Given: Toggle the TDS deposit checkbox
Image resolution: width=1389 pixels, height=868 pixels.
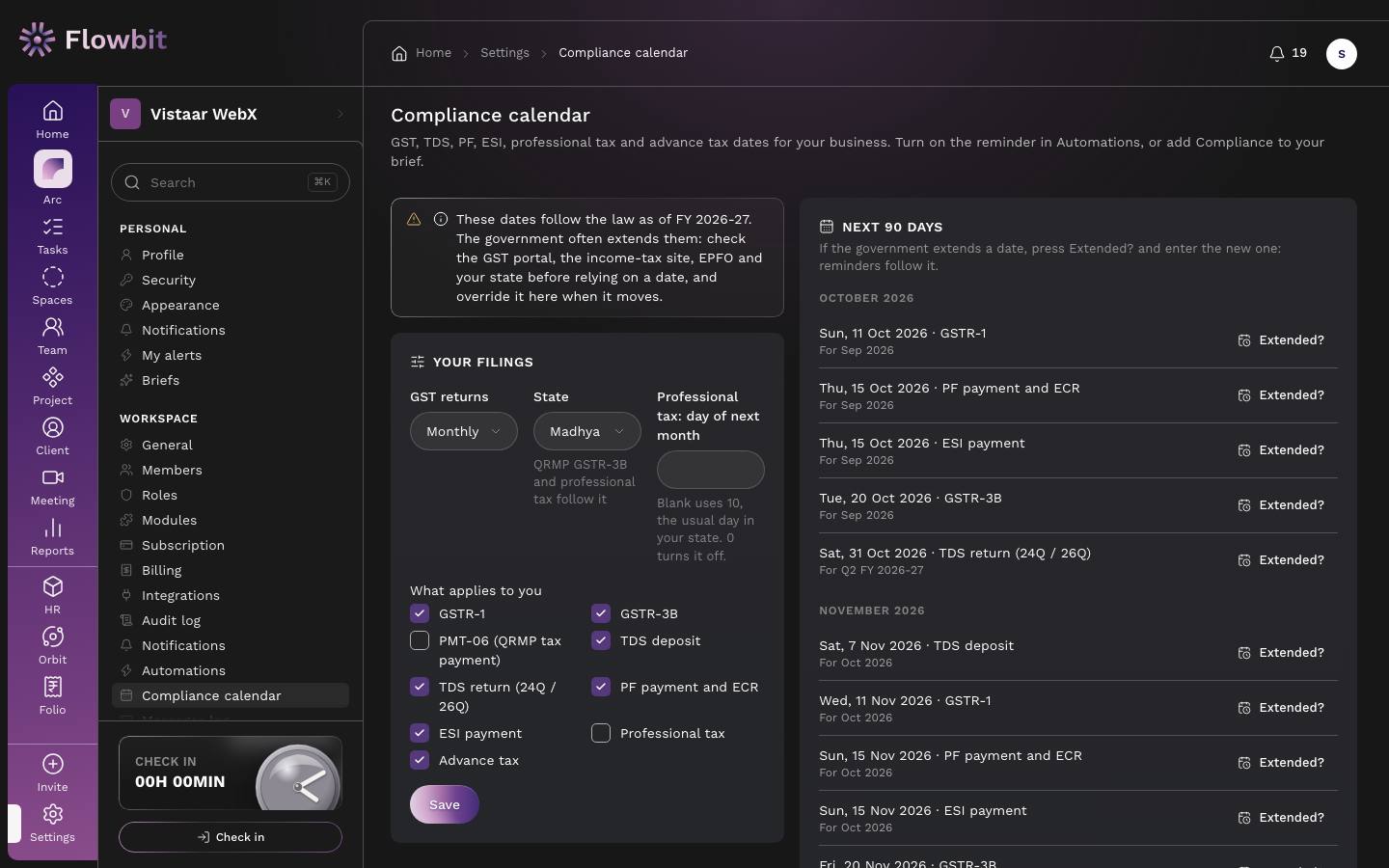Looking at the screenshot, I should point(601,640).
